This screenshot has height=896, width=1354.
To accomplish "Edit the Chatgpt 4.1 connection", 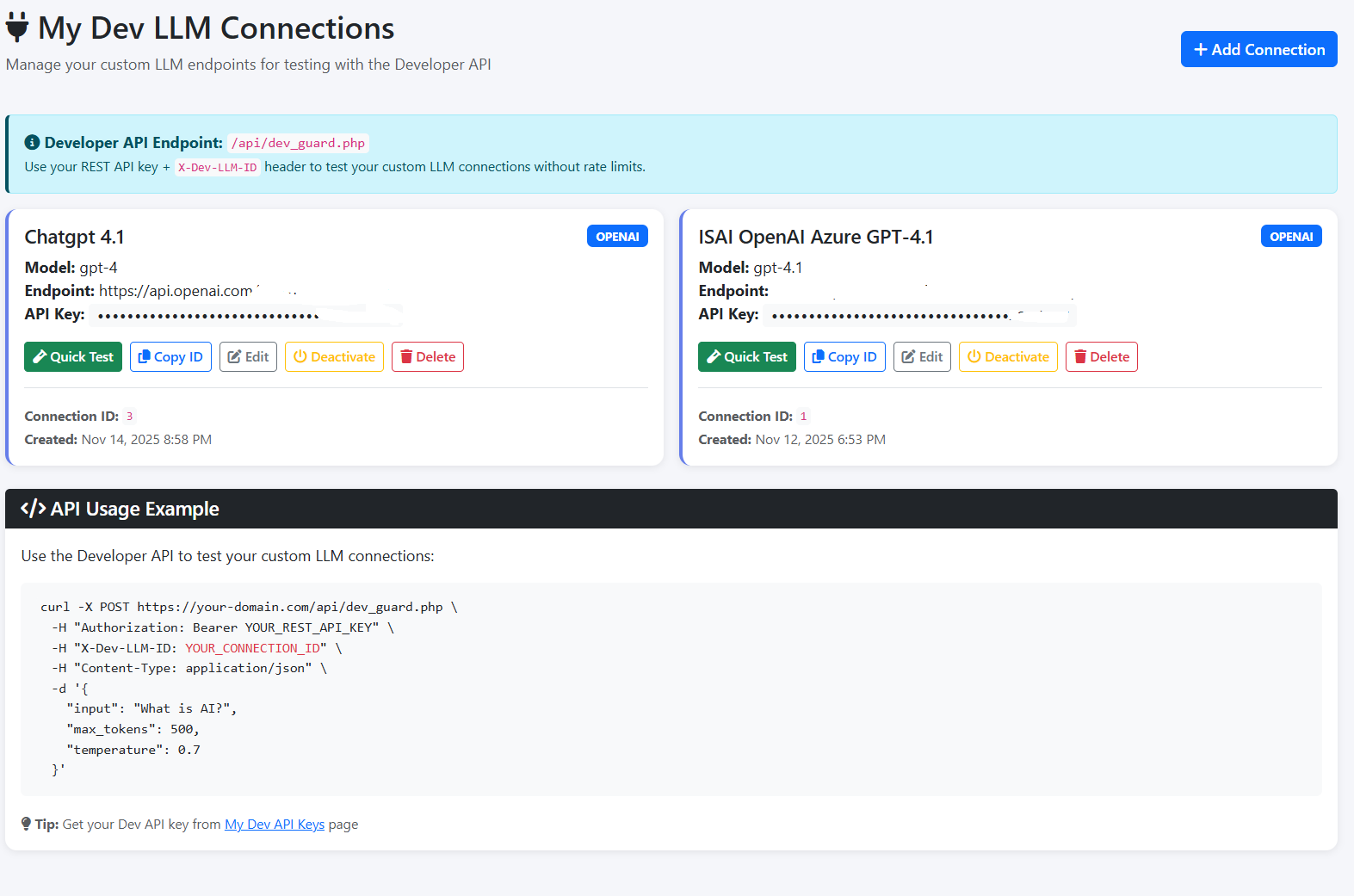I will pos(248,357).
